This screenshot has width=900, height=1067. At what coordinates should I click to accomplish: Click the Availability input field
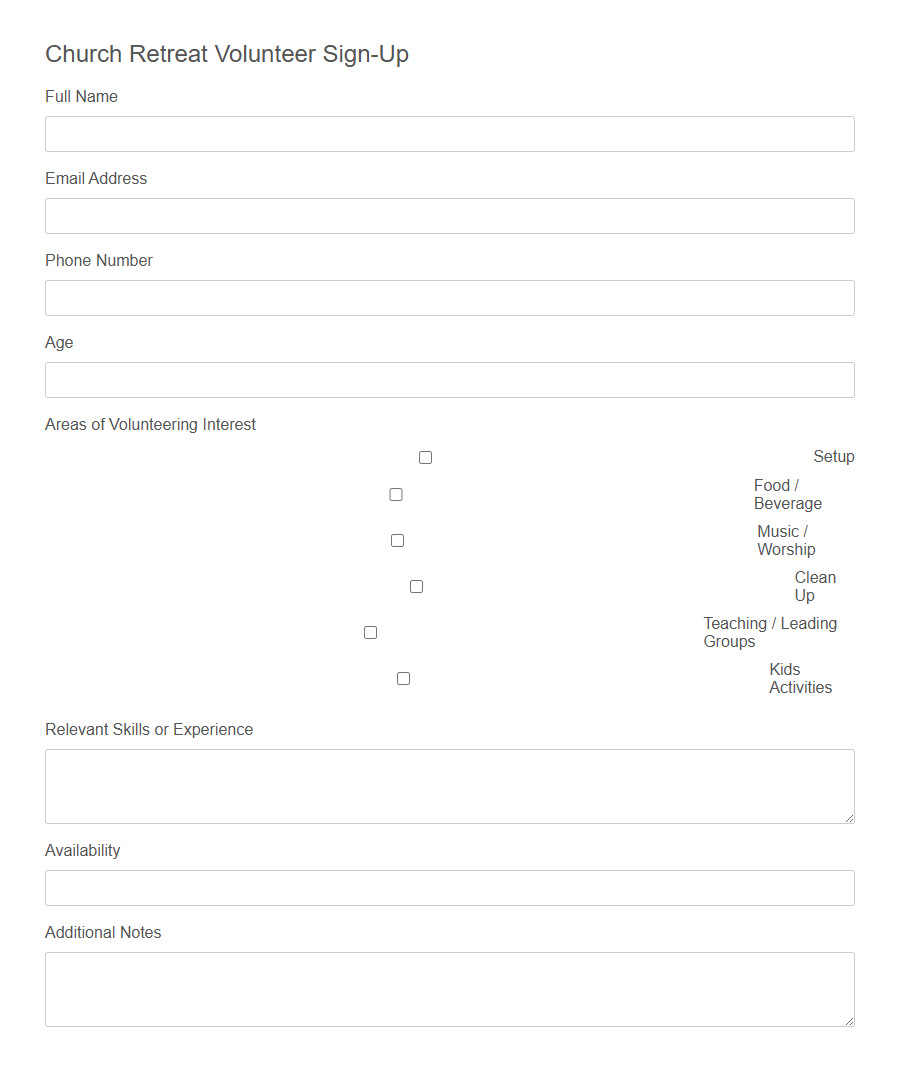coord(449,887)
